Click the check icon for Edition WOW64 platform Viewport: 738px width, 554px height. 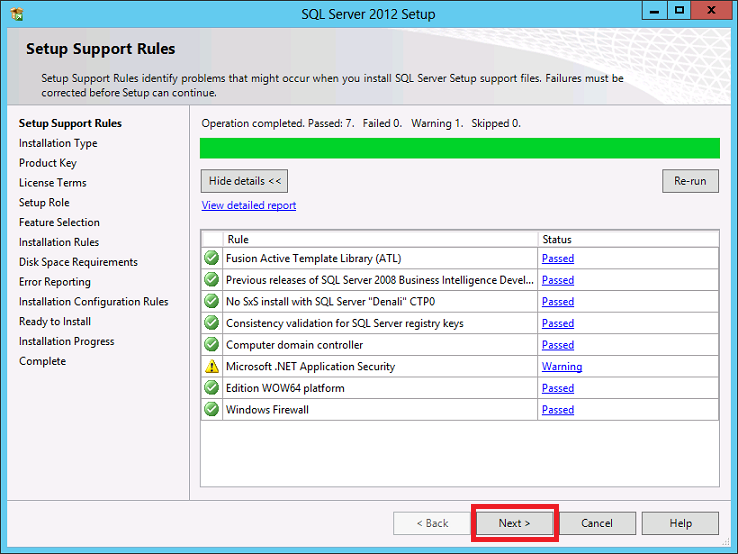point(212,388)
